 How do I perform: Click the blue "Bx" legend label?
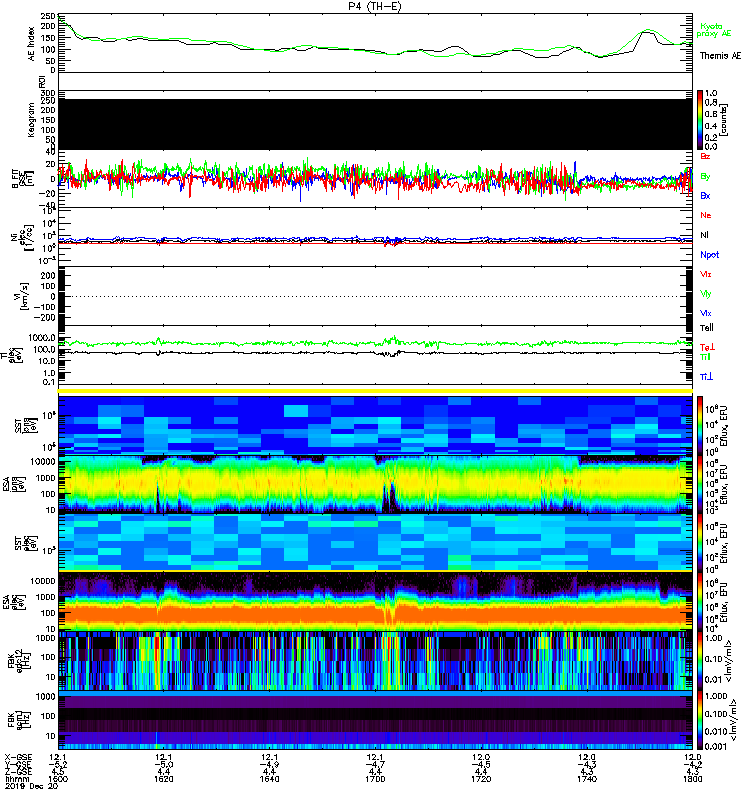(705, 195)
